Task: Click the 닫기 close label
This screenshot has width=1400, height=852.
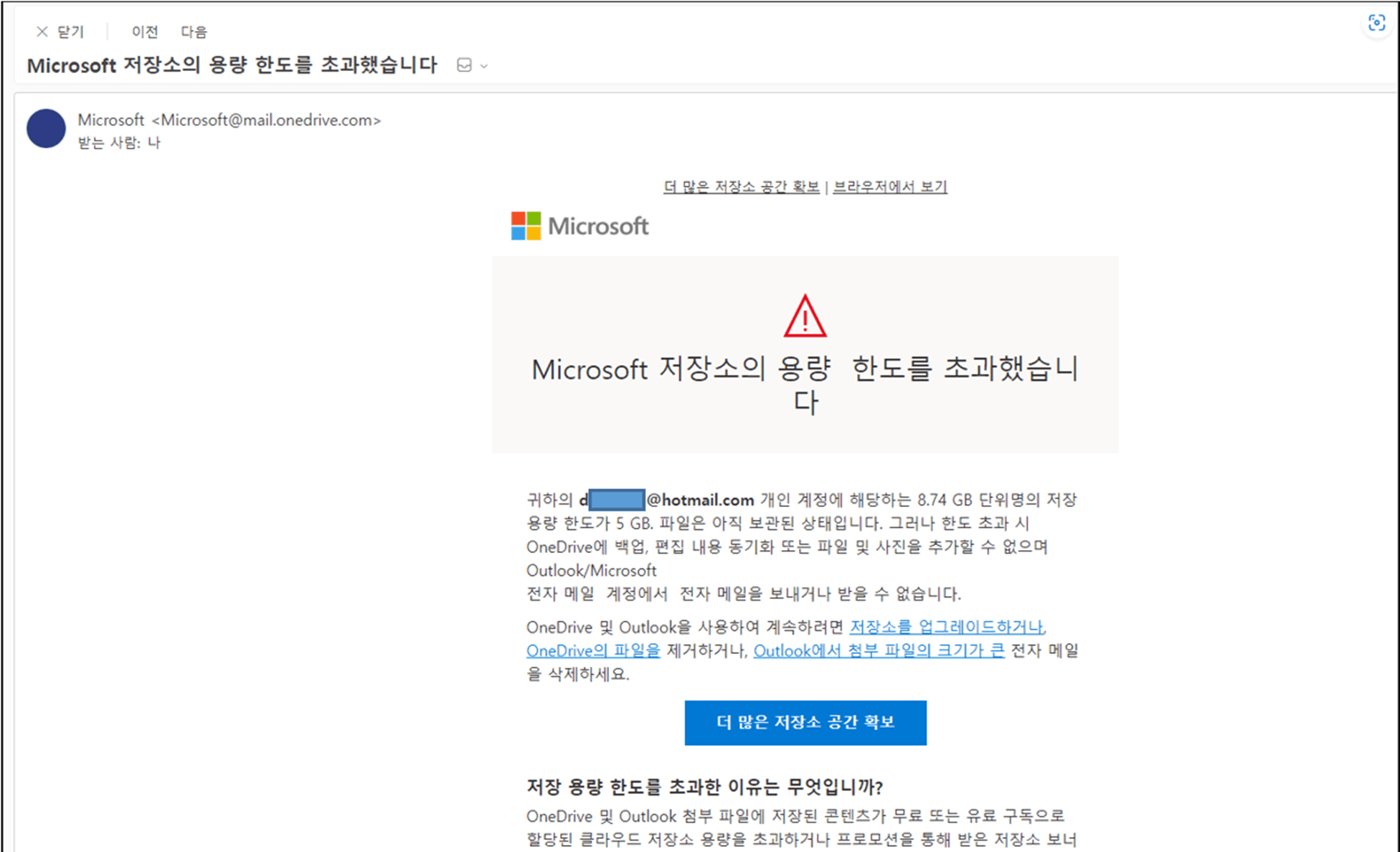Action: coord(70,32)
